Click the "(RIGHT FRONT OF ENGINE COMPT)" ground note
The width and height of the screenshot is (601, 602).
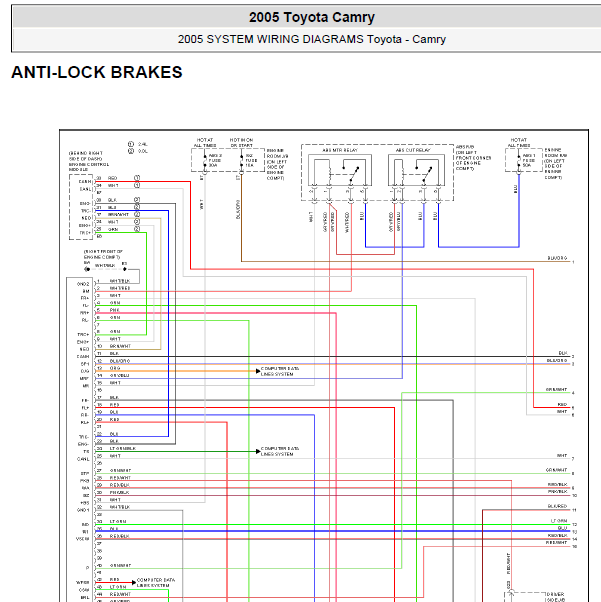click(103, 254)
